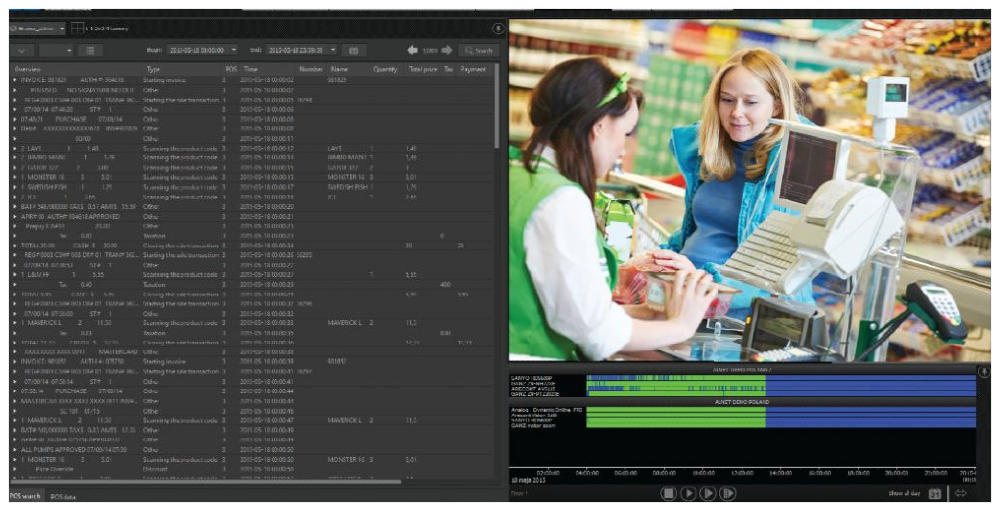1000x511 pixels.
Task: Click the double-arrow timeline expand icon
Action: (961, 493)
